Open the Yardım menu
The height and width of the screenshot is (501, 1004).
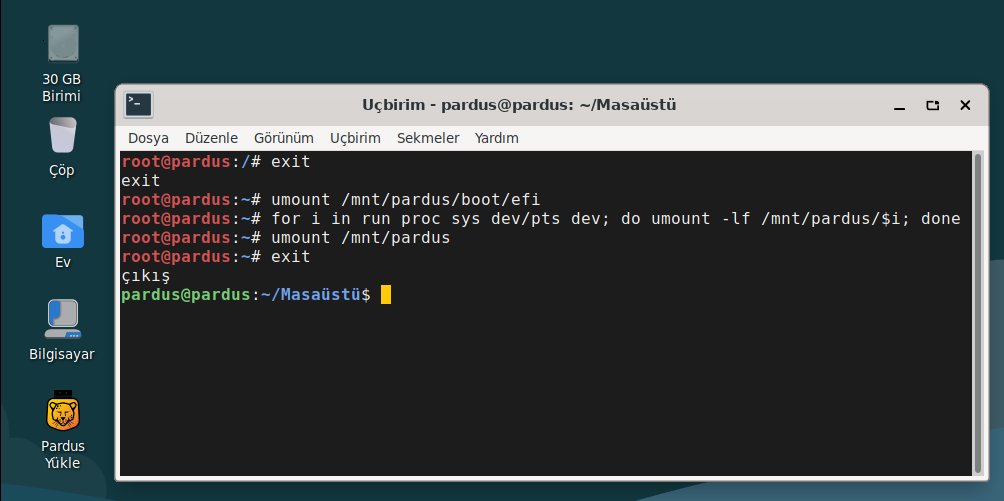(x=497, y=138)
